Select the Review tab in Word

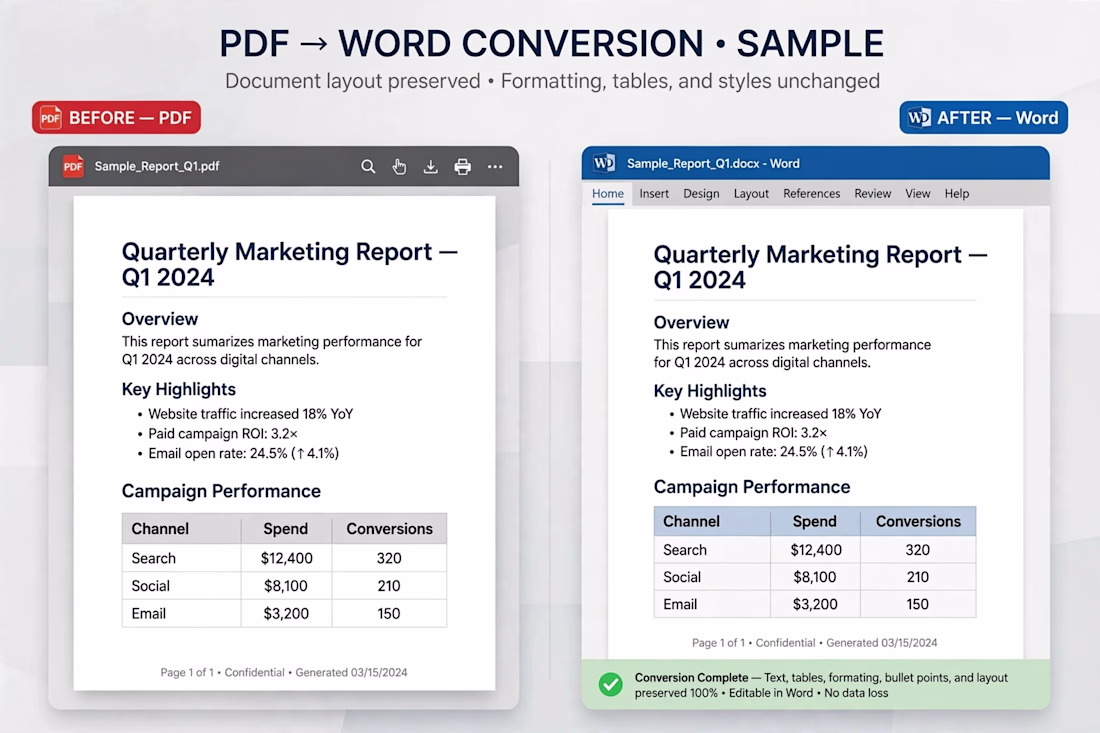[873, 194]
